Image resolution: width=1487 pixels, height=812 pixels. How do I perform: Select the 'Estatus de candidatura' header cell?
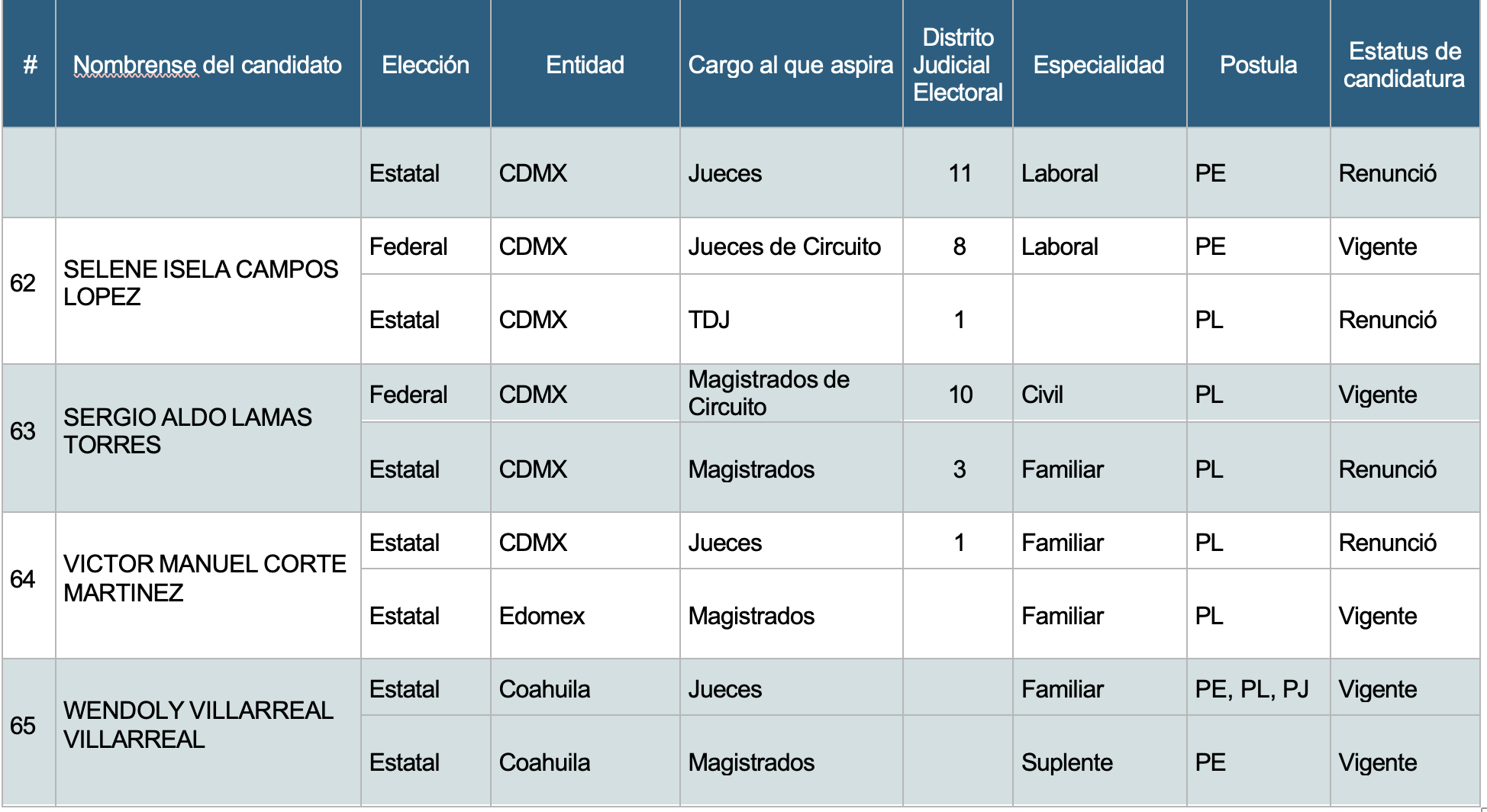[1405, 64]
